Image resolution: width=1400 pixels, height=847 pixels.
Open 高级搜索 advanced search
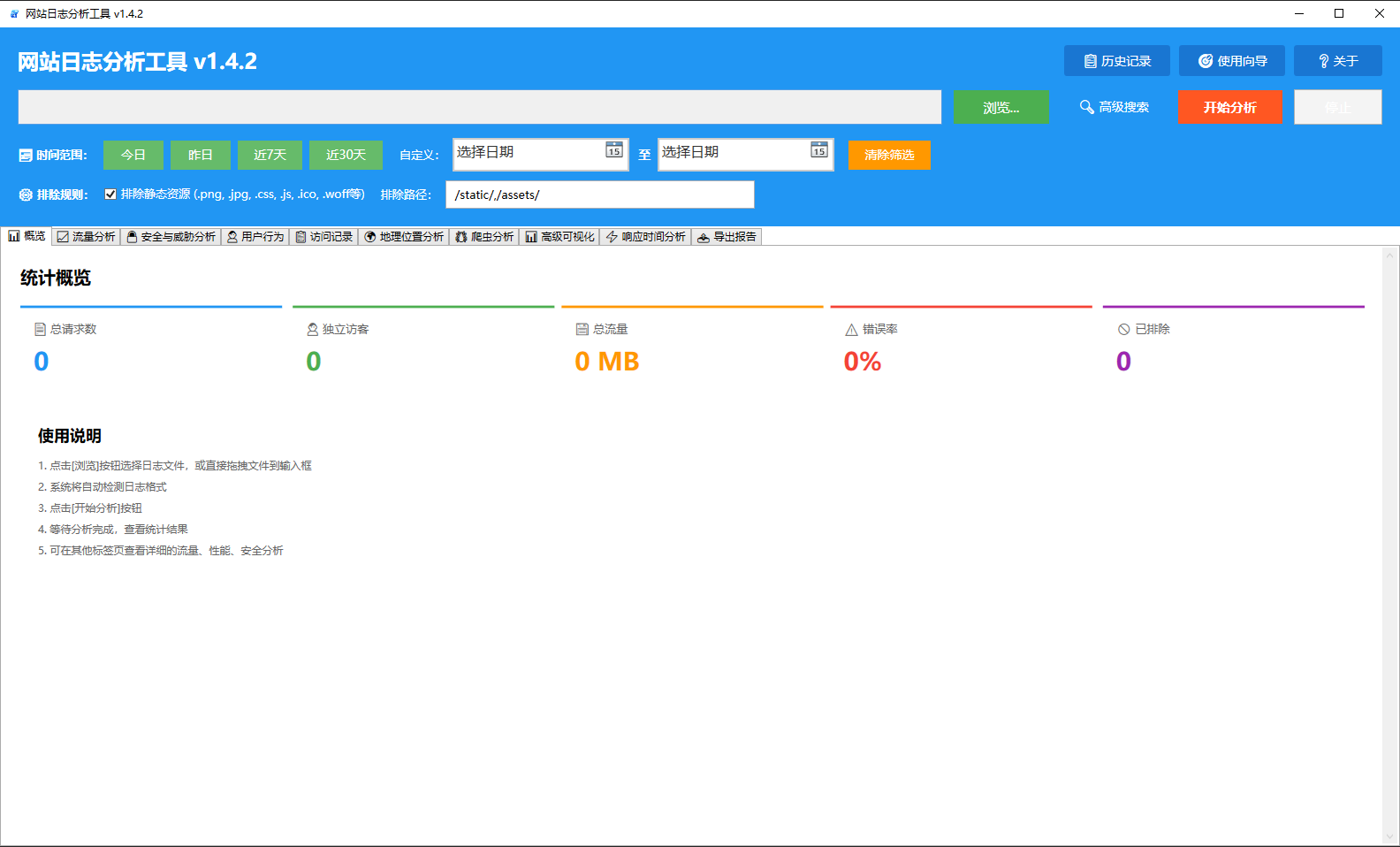pos(1114,107)
